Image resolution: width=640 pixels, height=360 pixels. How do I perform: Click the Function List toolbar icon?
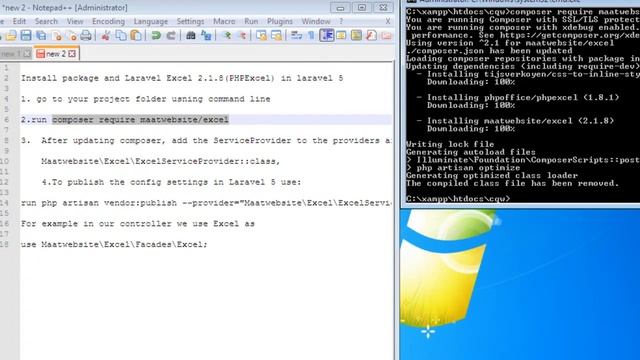pos(371,36)
